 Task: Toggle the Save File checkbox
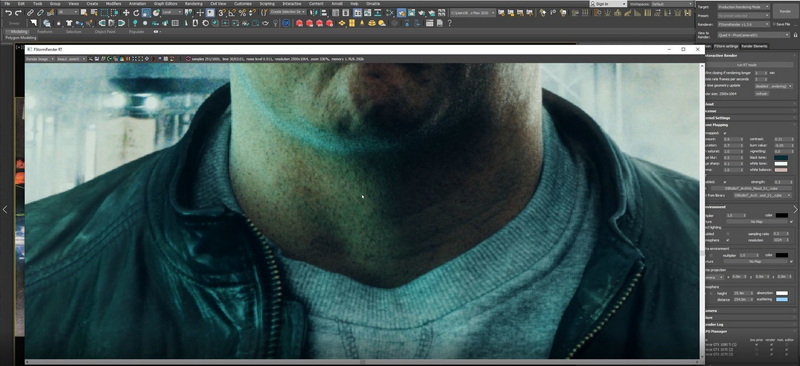point(774,24)
